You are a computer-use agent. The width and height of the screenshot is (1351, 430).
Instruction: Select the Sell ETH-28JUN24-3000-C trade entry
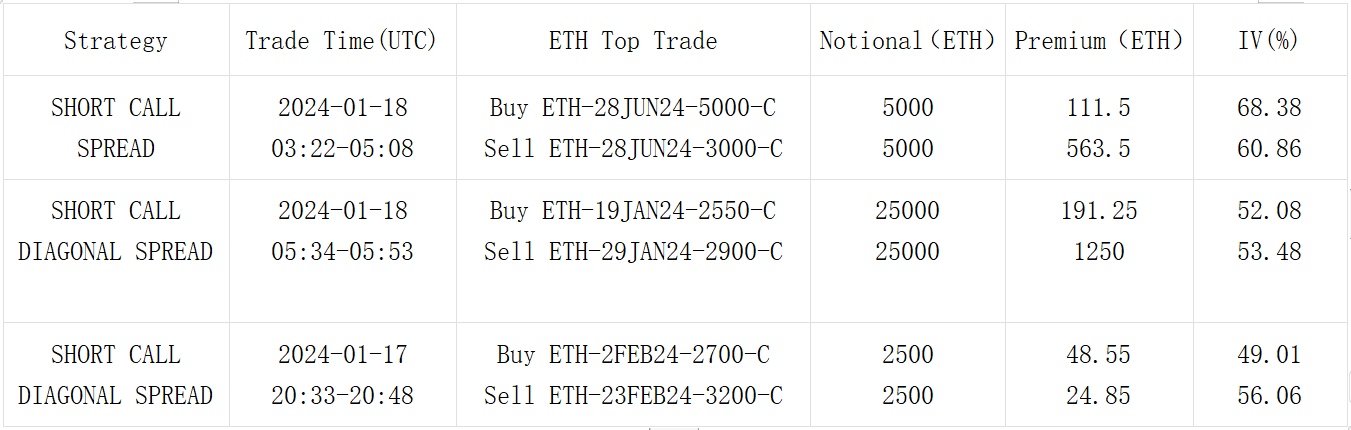coord(633,149)
